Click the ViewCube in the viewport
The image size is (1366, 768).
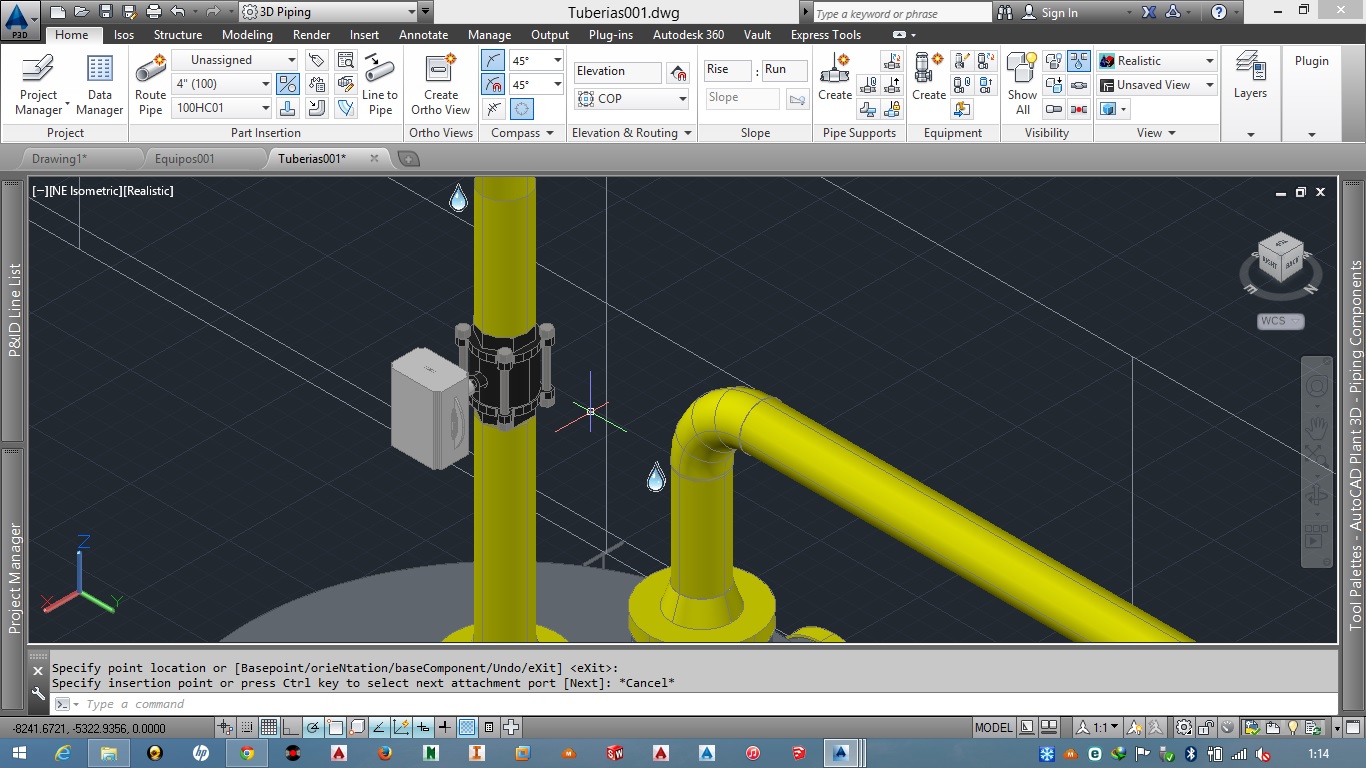pos(1280,258)
